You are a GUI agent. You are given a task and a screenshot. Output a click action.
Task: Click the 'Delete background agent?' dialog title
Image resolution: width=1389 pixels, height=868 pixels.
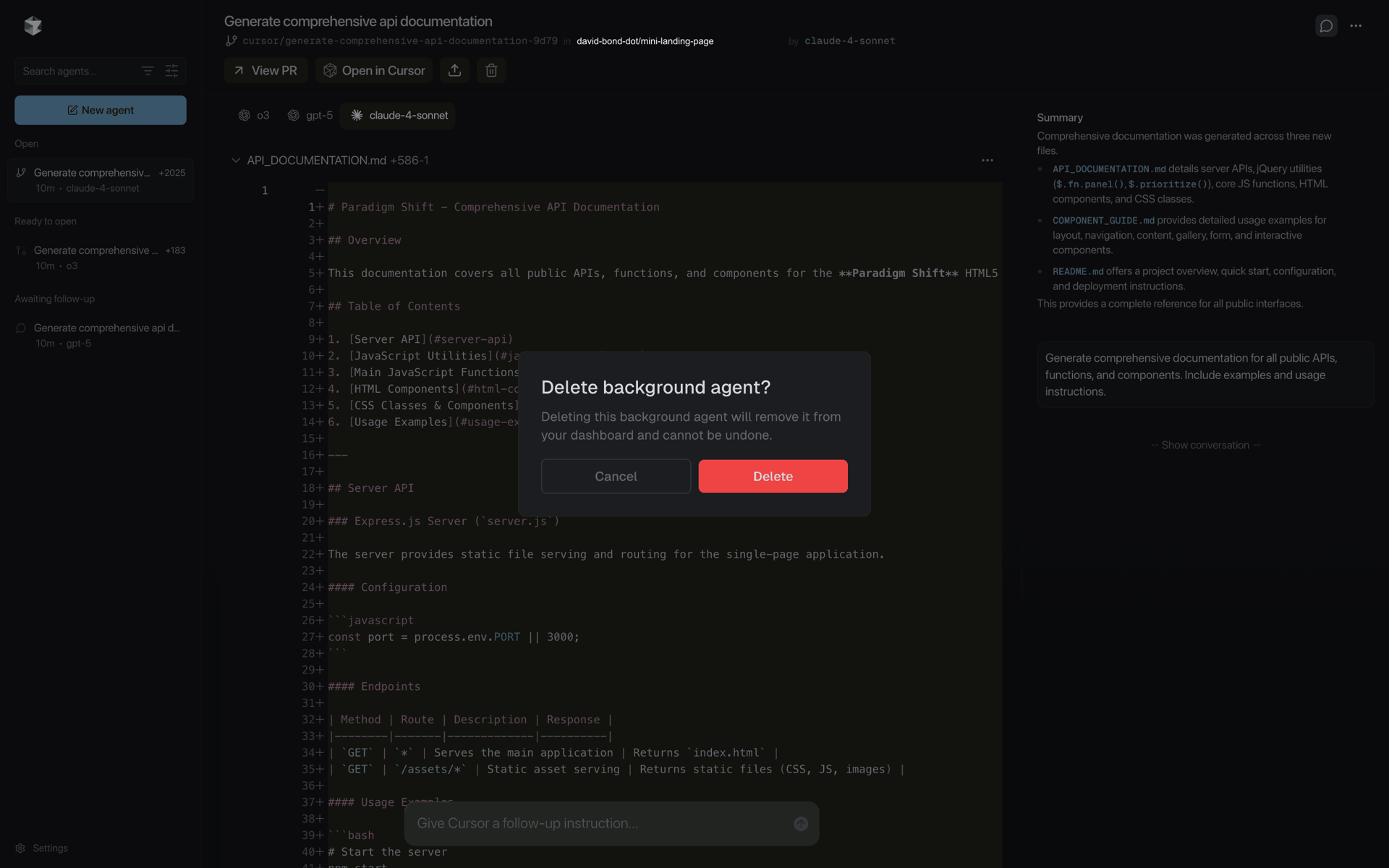click(655, 387)
